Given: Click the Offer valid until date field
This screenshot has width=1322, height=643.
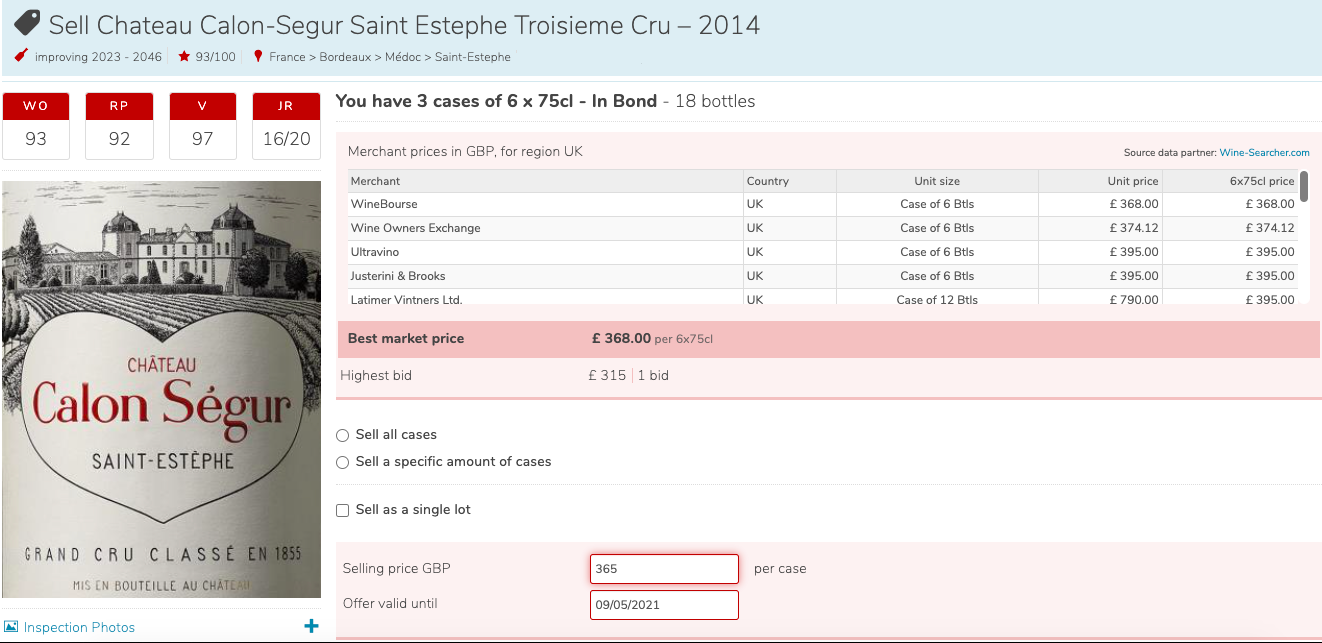Looking at the screenshot, I should [664, 605].
